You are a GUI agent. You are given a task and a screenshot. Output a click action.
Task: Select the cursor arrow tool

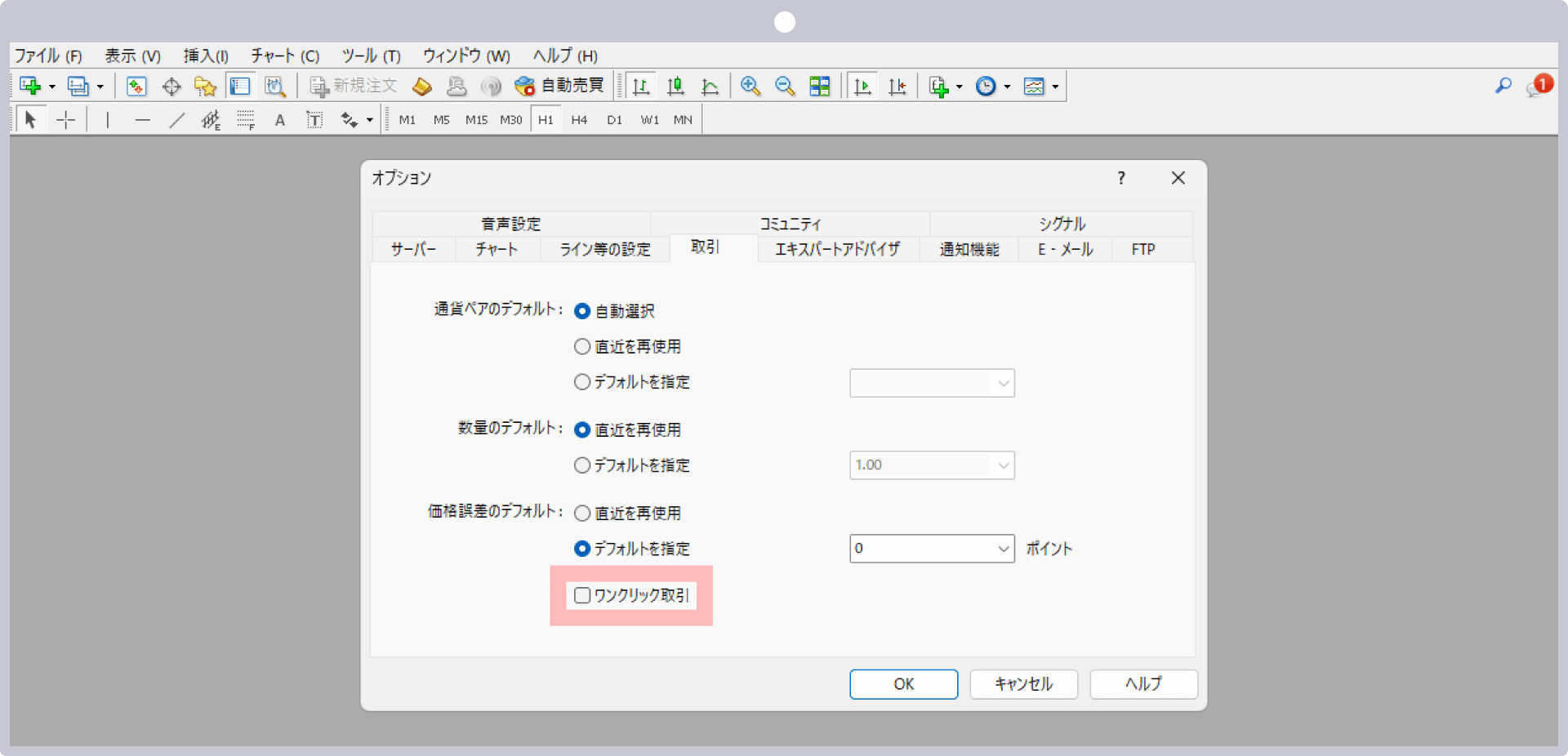pyautogui.click(x=30, y=120)
